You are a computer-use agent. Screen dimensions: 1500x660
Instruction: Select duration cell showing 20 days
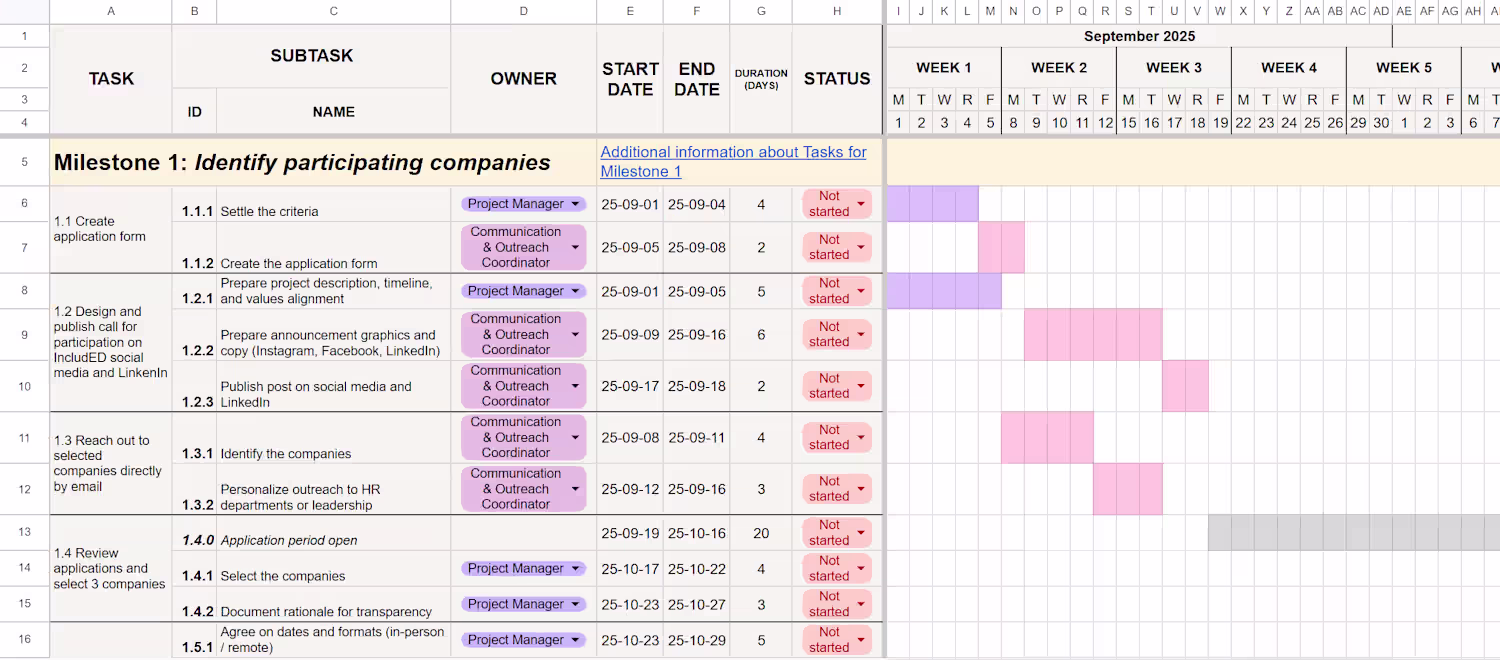coord(761,533)
